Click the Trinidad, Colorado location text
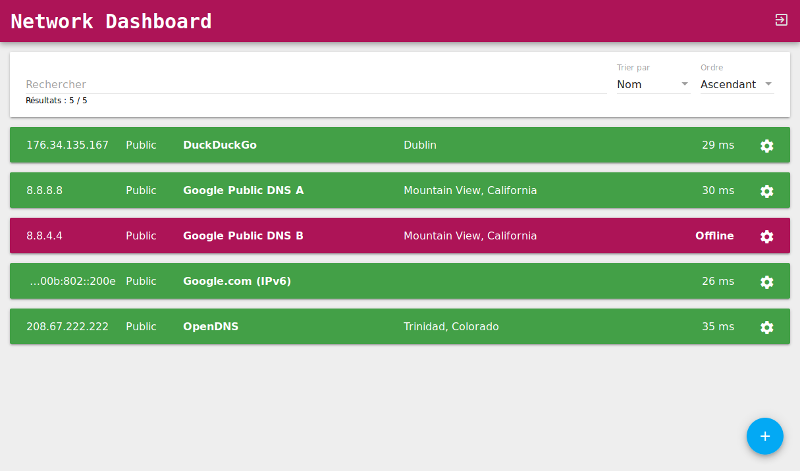 (x=451, y=327)
